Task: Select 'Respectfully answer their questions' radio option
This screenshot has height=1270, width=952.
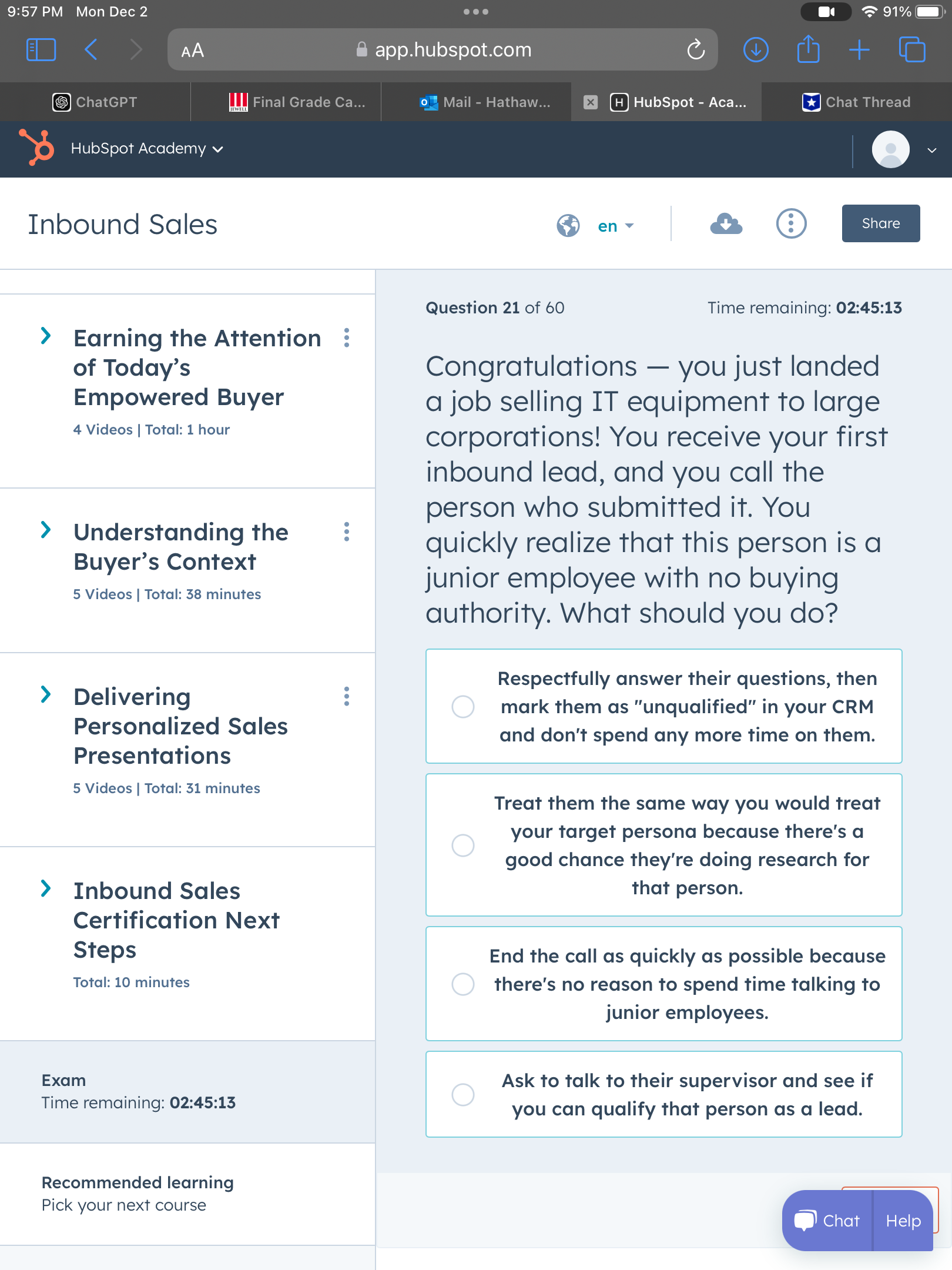Action: (463, 707)
